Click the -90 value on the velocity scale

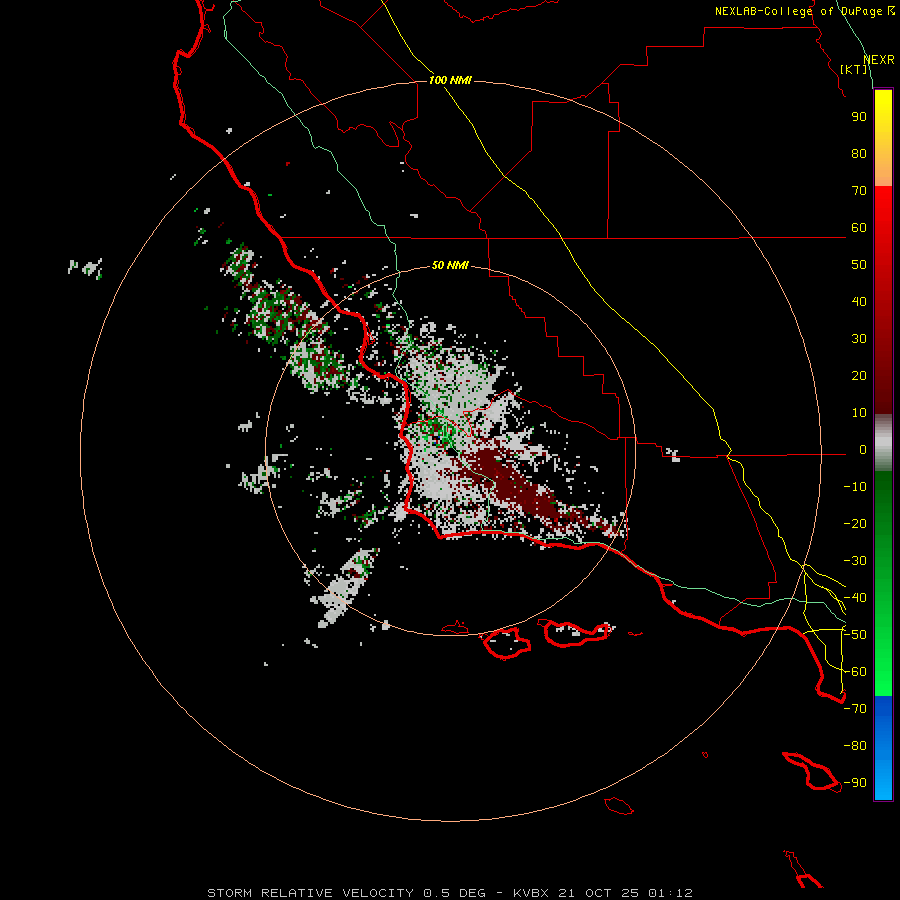(855, 783)
